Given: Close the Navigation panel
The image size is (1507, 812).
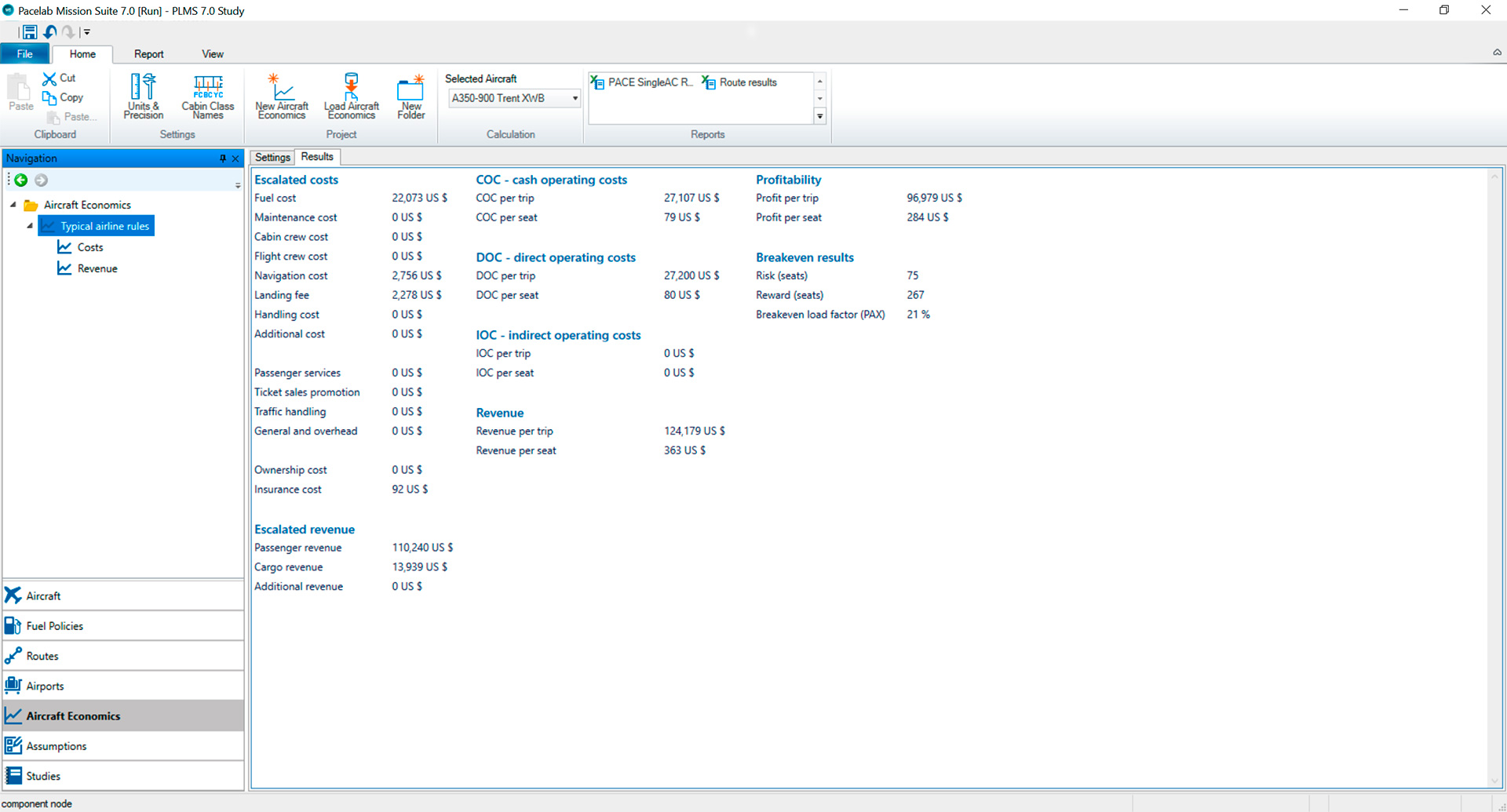Looking at the screenshot, I should click(235, 158).
